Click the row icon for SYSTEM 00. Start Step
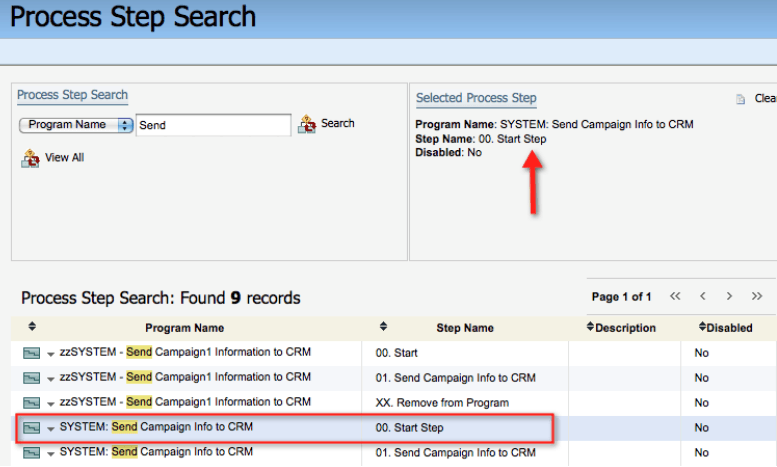Viewport: 777px width, 467px height. (x=32, y=428)
